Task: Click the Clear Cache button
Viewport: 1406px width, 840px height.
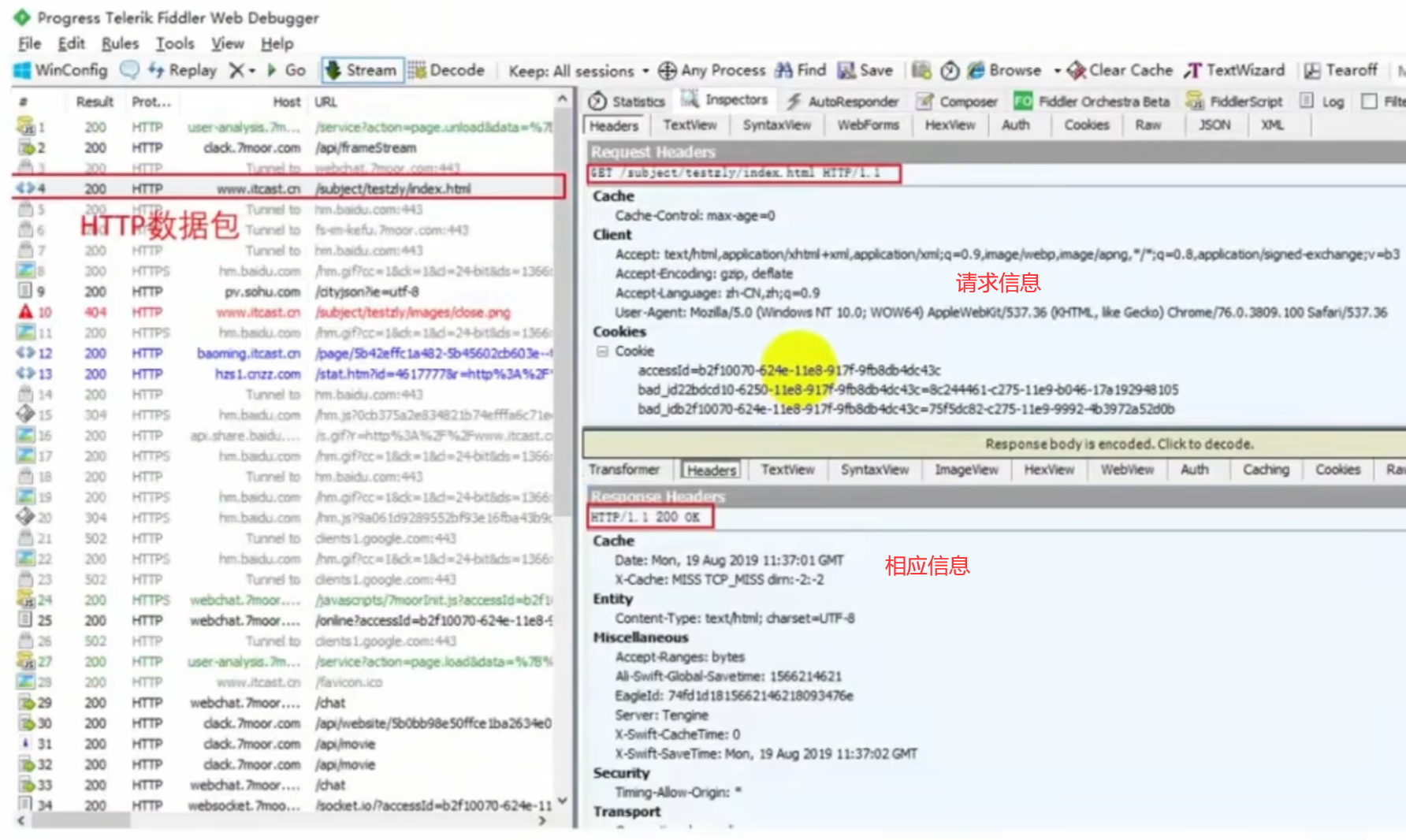Action: pos(1120,70)
